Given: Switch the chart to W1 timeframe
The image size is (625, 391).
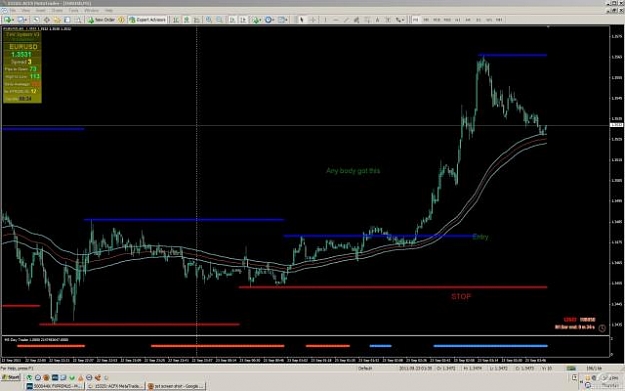Looking at the screenshot, I should tap(489, 20).
